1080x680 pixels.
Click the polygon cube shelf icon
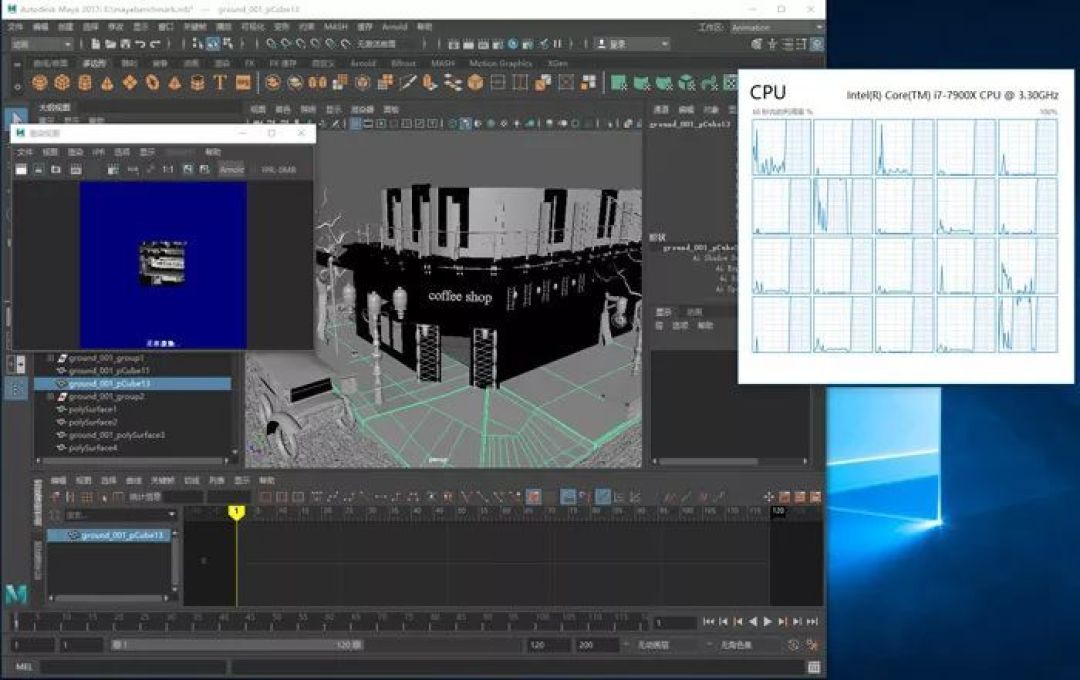click(x=62, y=83)
